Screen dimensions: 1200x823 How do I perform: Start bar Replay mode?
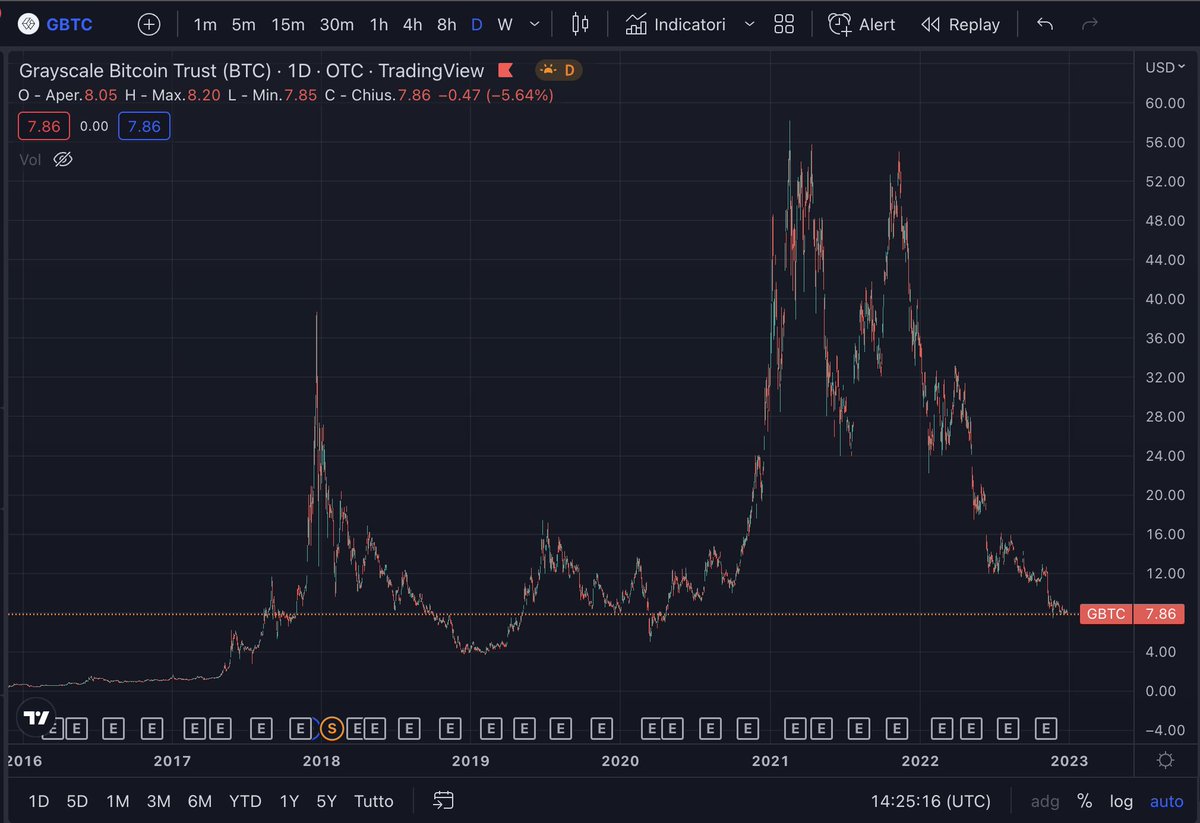tap(960, 24)
